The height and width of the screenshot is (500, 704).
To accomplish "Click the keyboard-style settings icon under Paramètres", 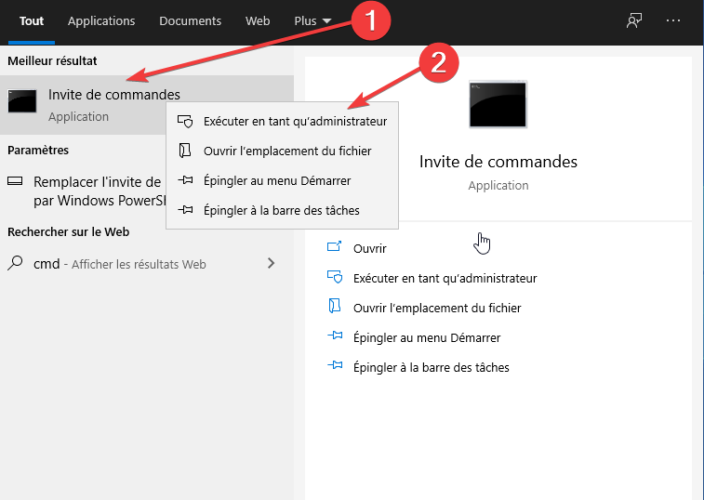I will point(15,181).
